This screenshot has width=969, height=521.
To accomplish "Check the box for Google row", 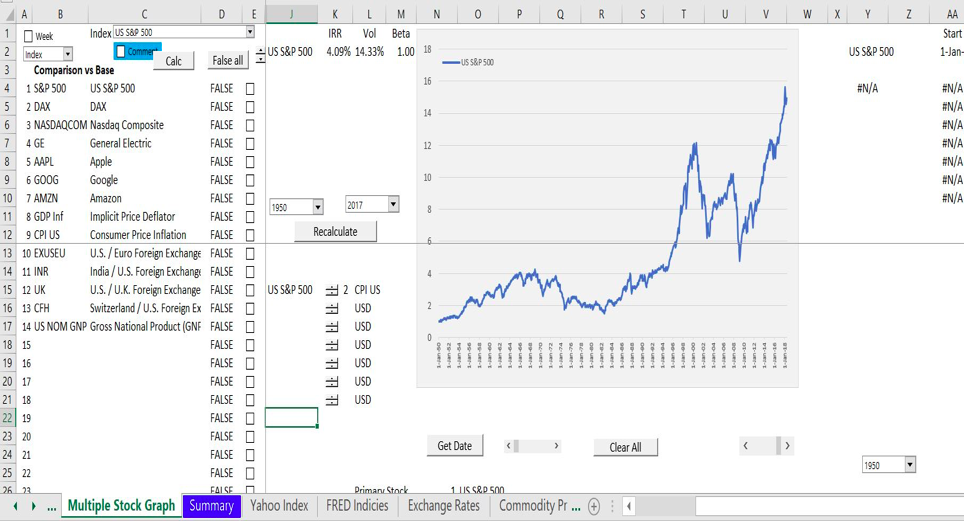I will tap(250, 180).
